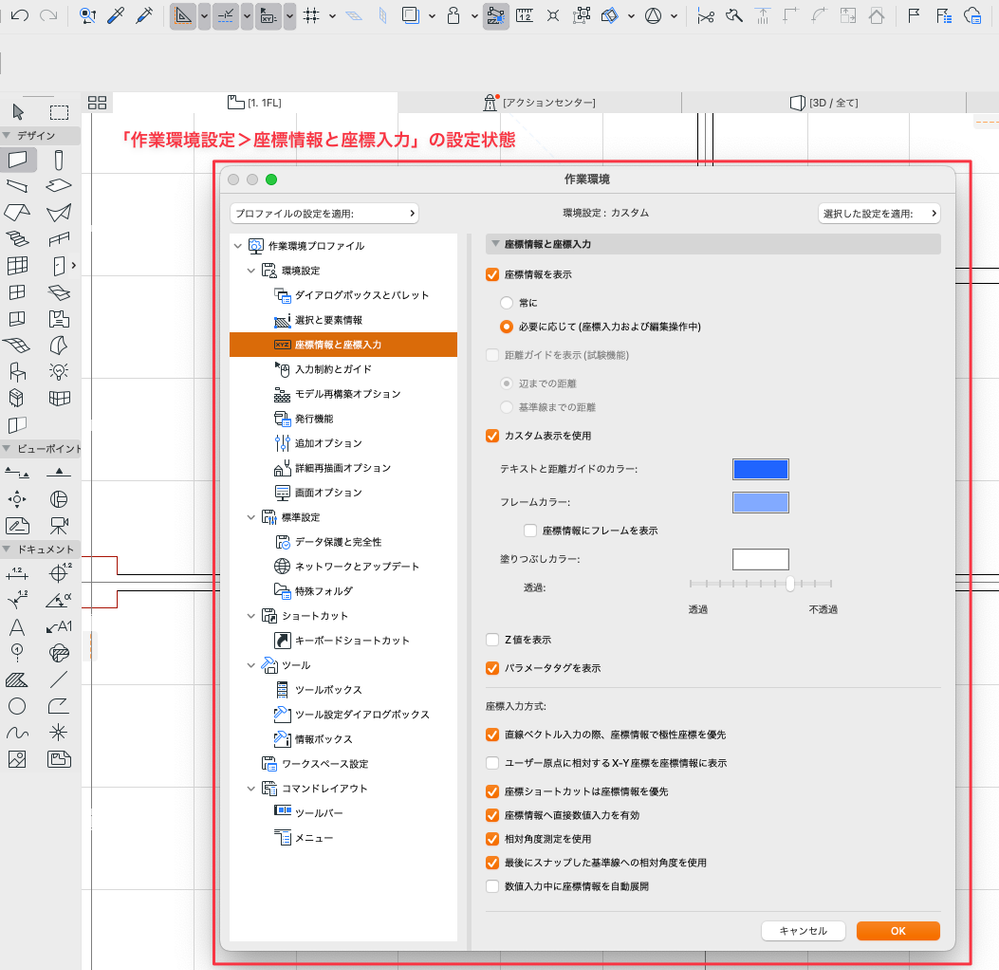Image resolution: width=999 pixels, height=970 pixels.
Task: Select the Column tool
Action: point(59,159)
